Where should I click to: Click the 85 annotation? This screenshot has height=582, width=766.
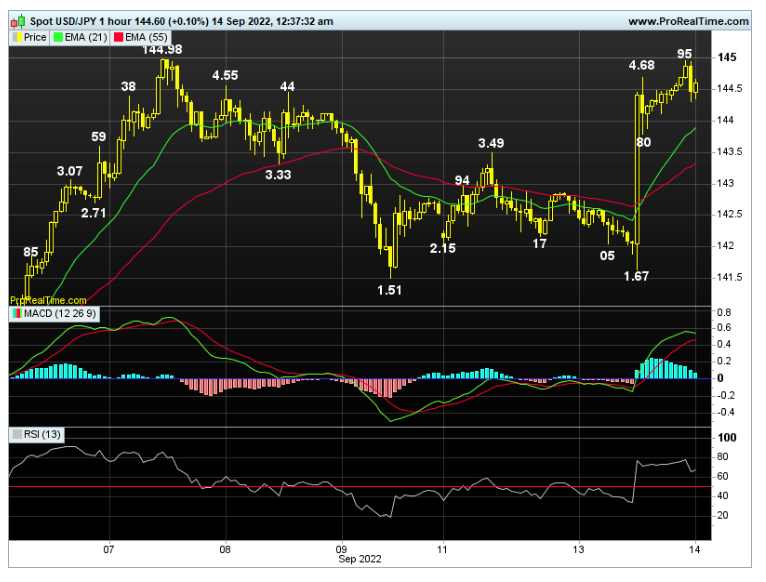pyautogui.click(x=31, y=252)
